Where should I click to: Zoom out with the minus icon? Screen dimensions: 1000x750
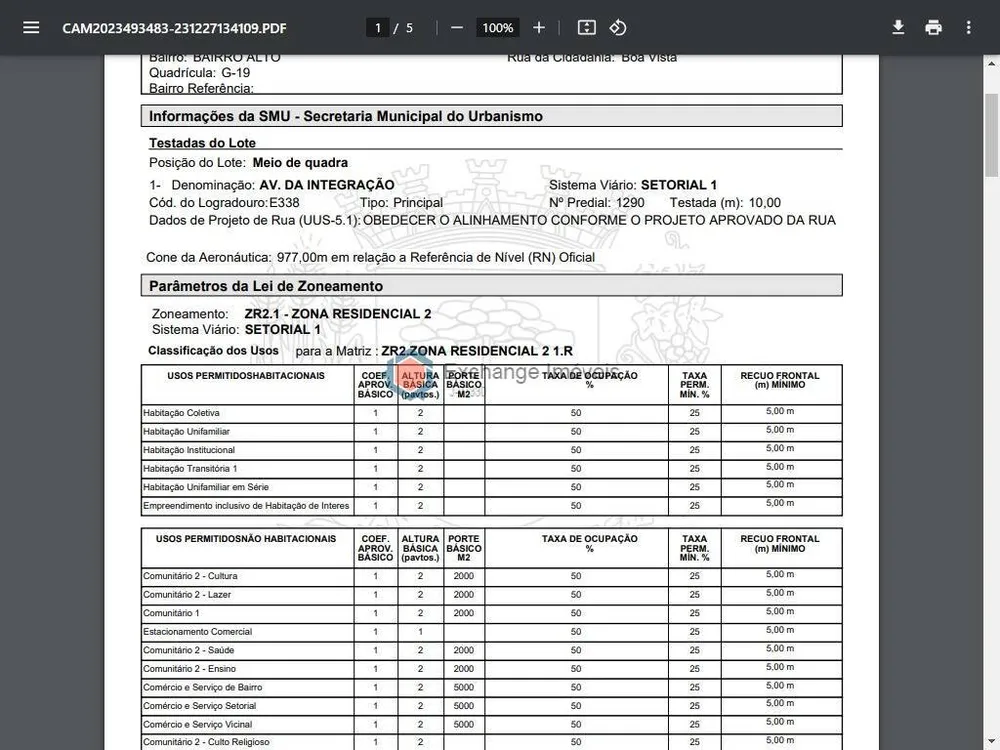pos(457,27)
